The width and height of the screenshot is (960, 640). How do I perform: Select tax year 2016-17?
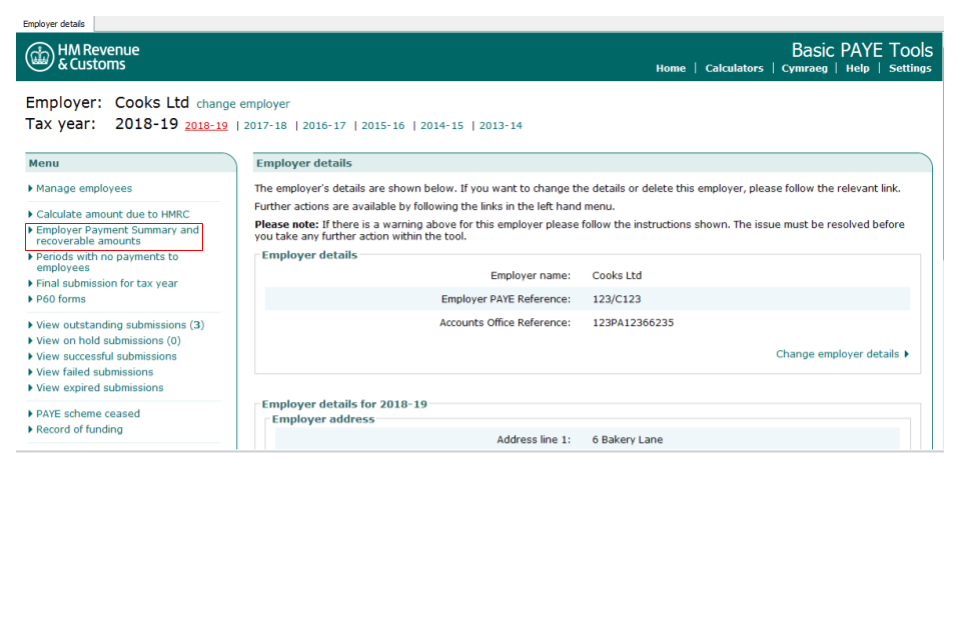pos(324,126)
